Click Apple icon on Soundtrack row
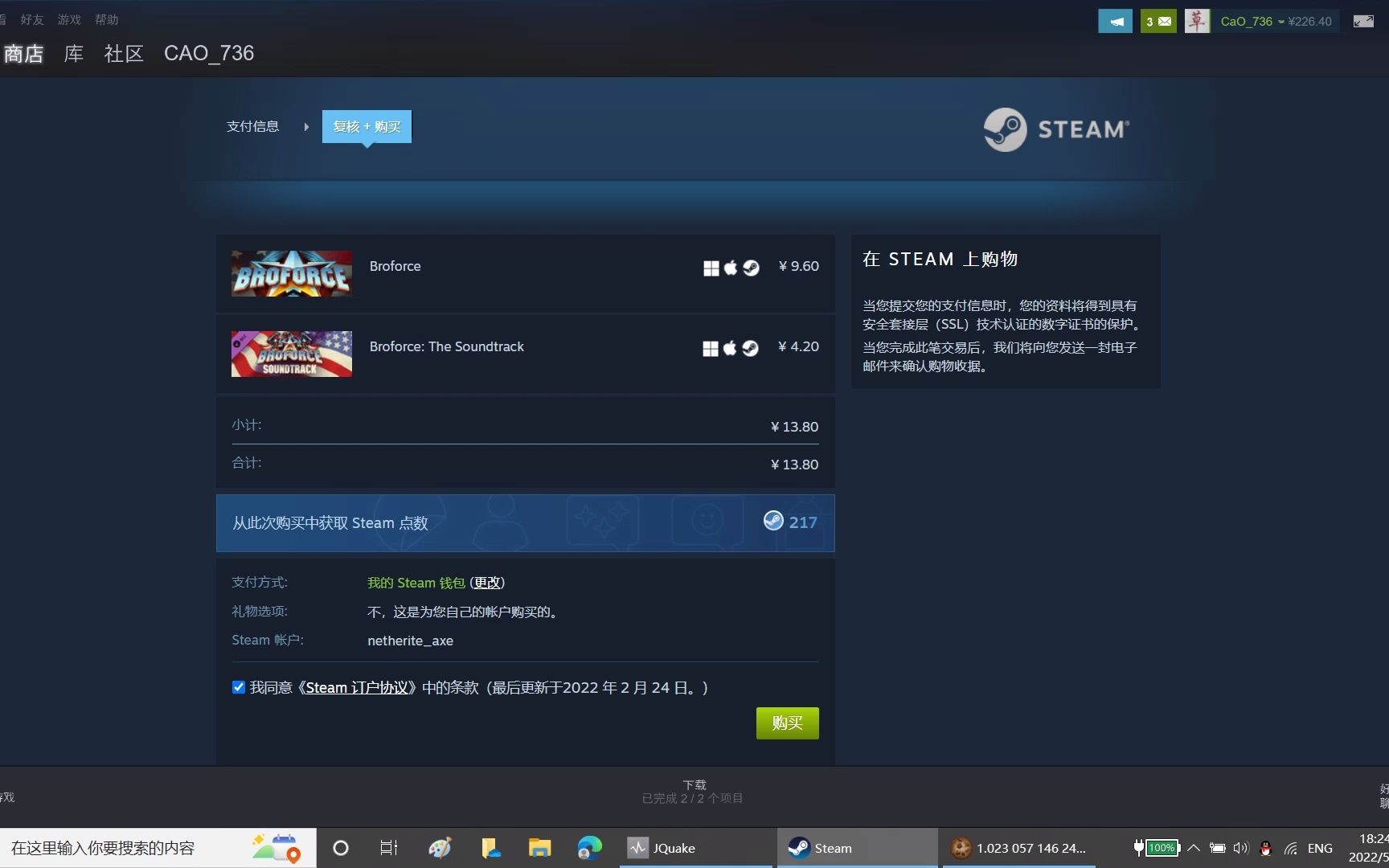 tap(730, 348)
